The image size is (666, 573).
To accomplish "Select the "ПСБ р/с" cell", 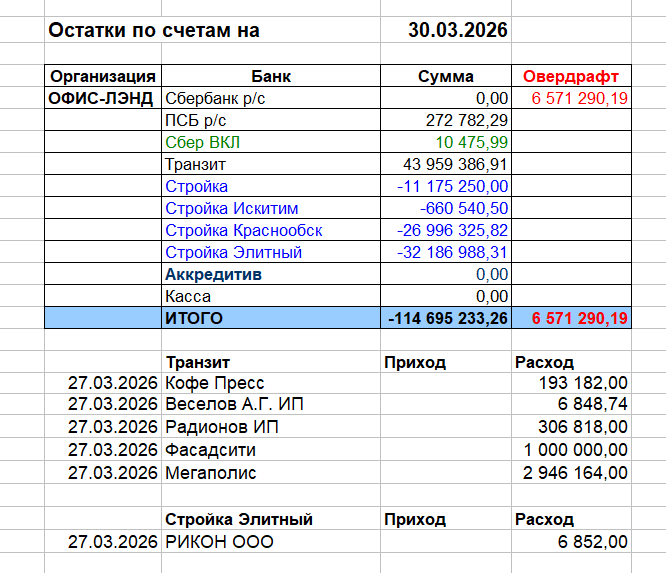I will click(x=271, y=120).
